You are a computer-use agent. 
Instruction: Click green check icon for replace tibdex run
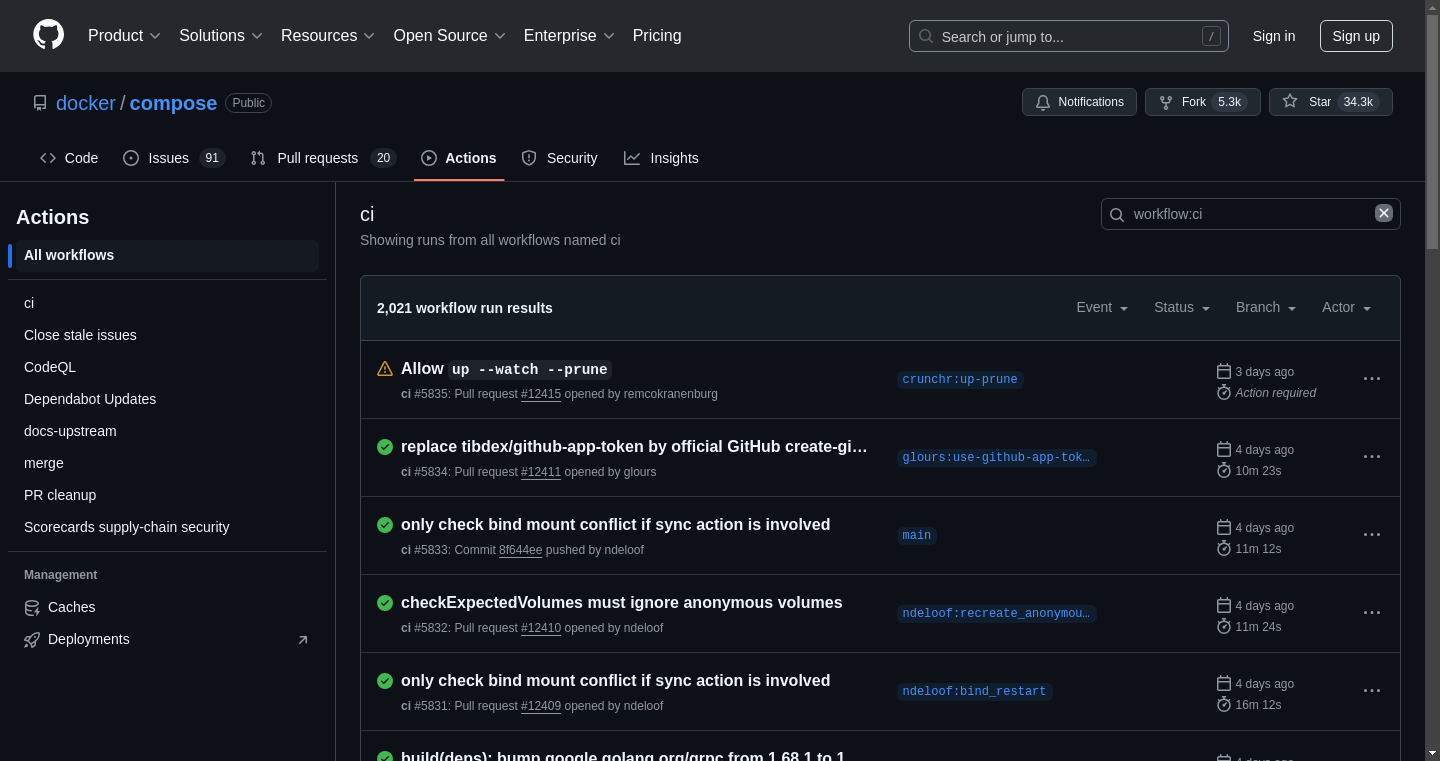coord(385,447)
